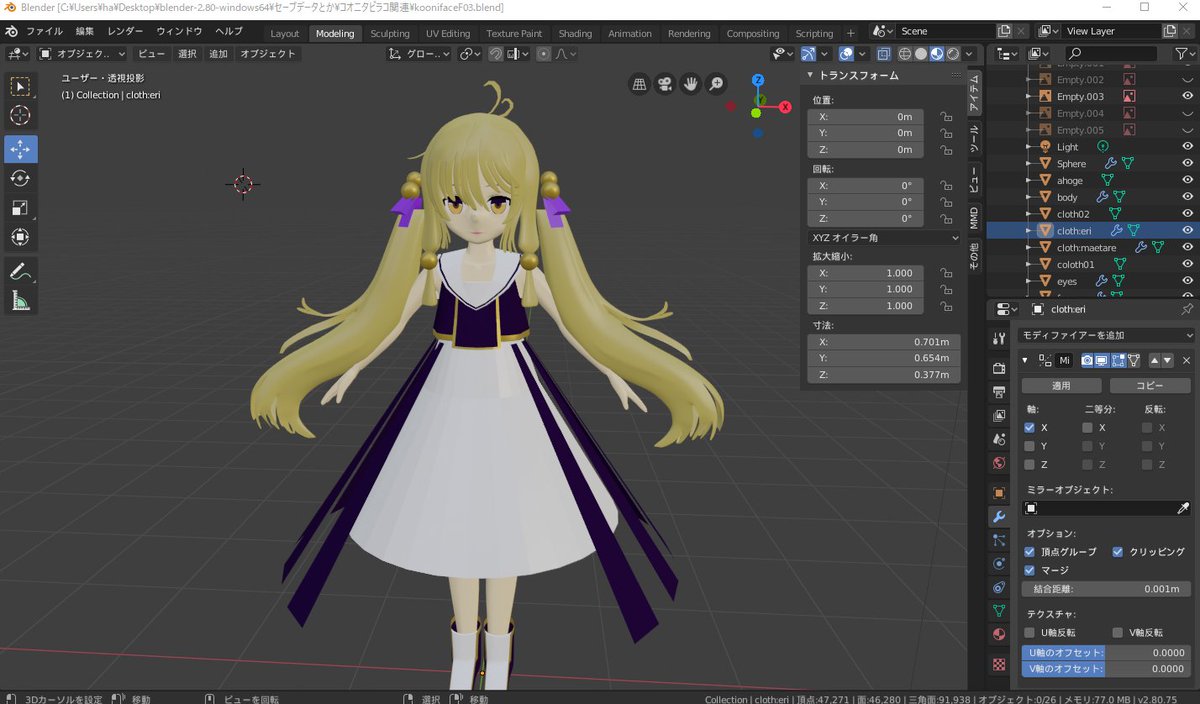Toggle the 頂点グループ checkbox
Viewport: 1200px width, 704px height.
point(1029,552)
